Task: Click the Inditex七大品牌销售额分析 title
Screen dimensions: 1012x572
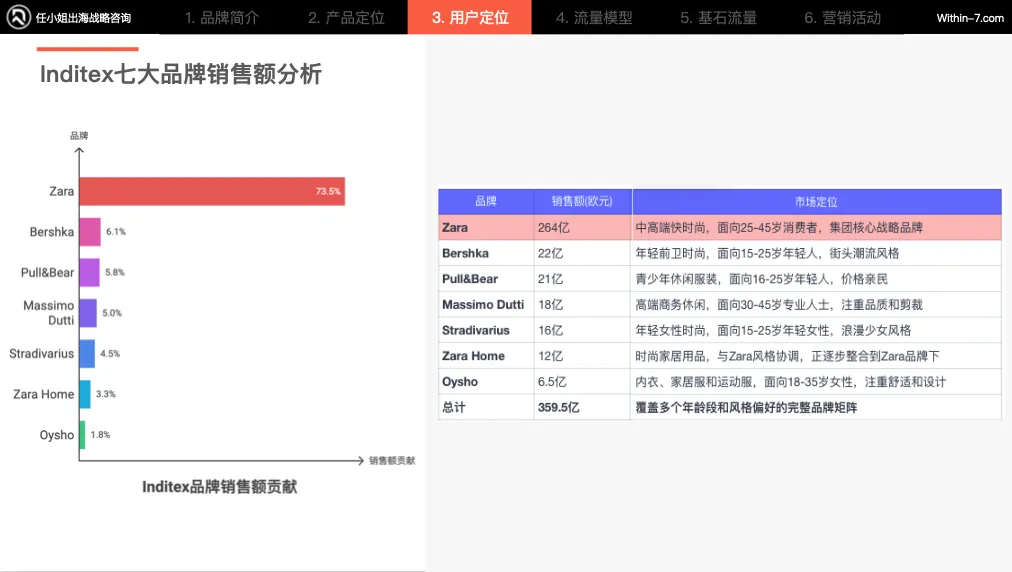Action: 181,74
